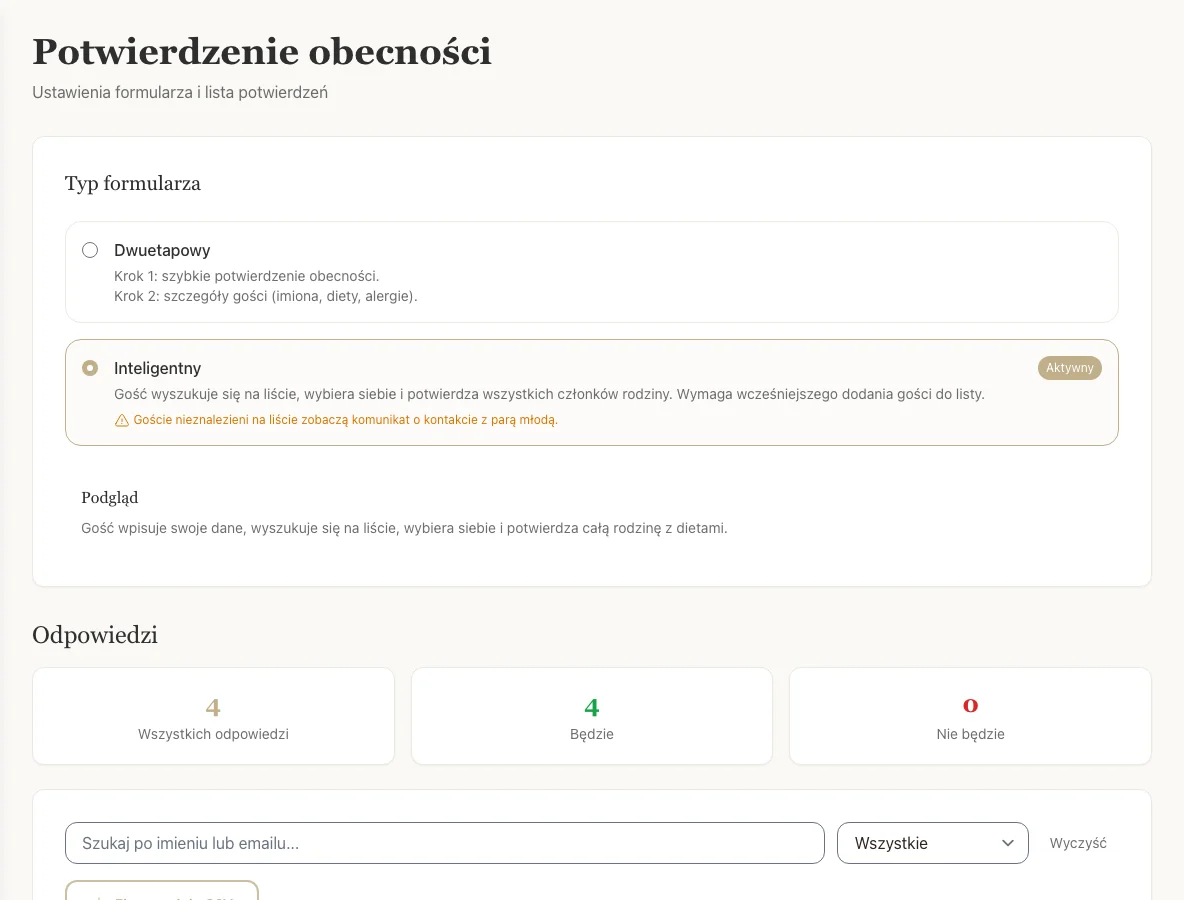Click the Odpowiedzi section heading
Screen dimensions: 1184x900
(94, 634)
